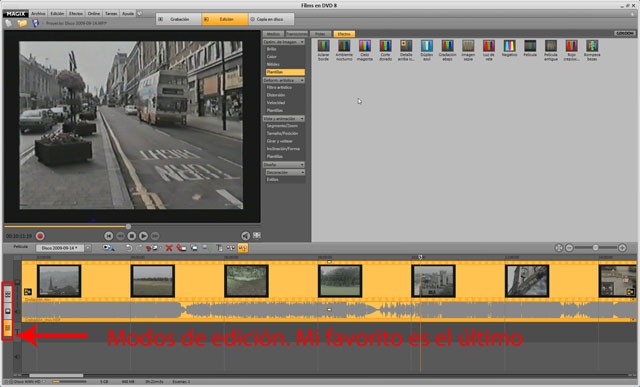
Task: Expand the Optim. de imagen section
Action: click(x=284, y=42)
